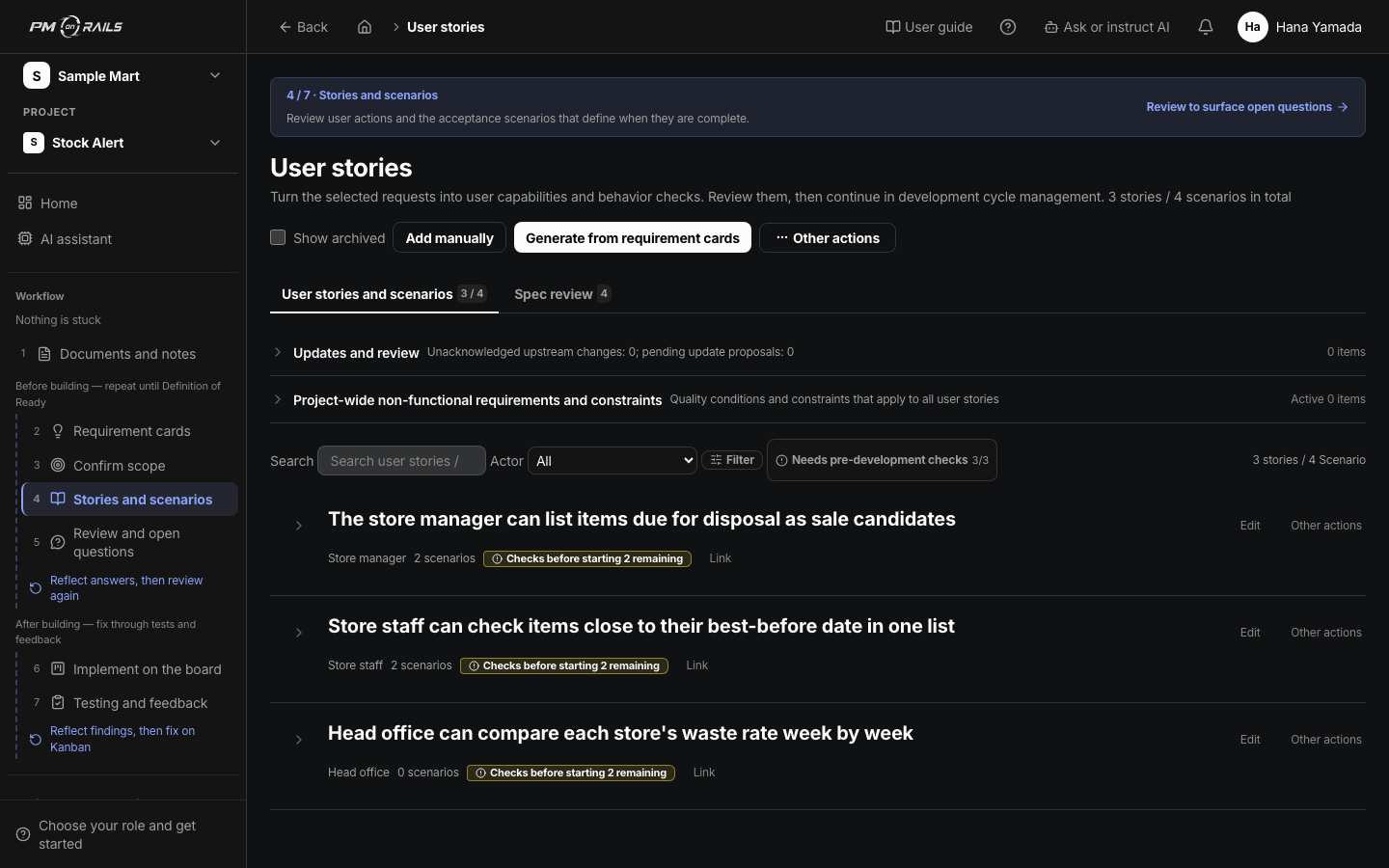Expand the Store staff best-before story
This screenshot has height=868, width=1389.
tap(299, 633)
